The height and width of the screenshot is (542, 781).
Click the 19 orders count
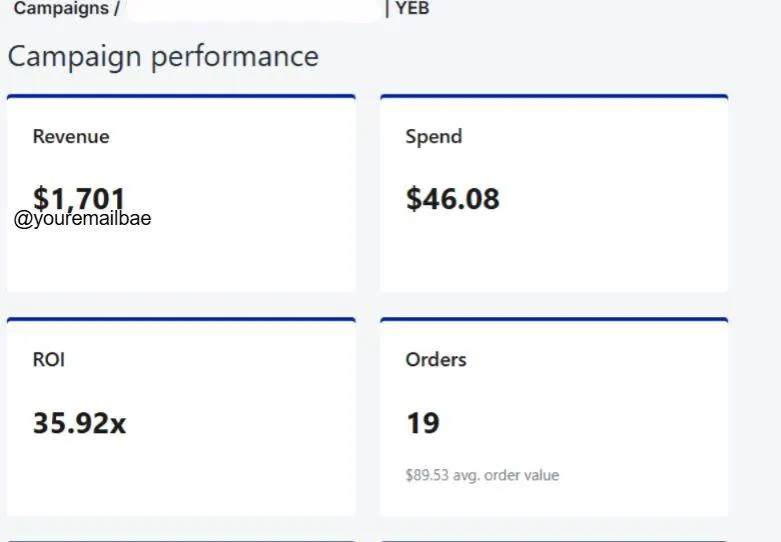pyautogui.click(x=422, y=423)
